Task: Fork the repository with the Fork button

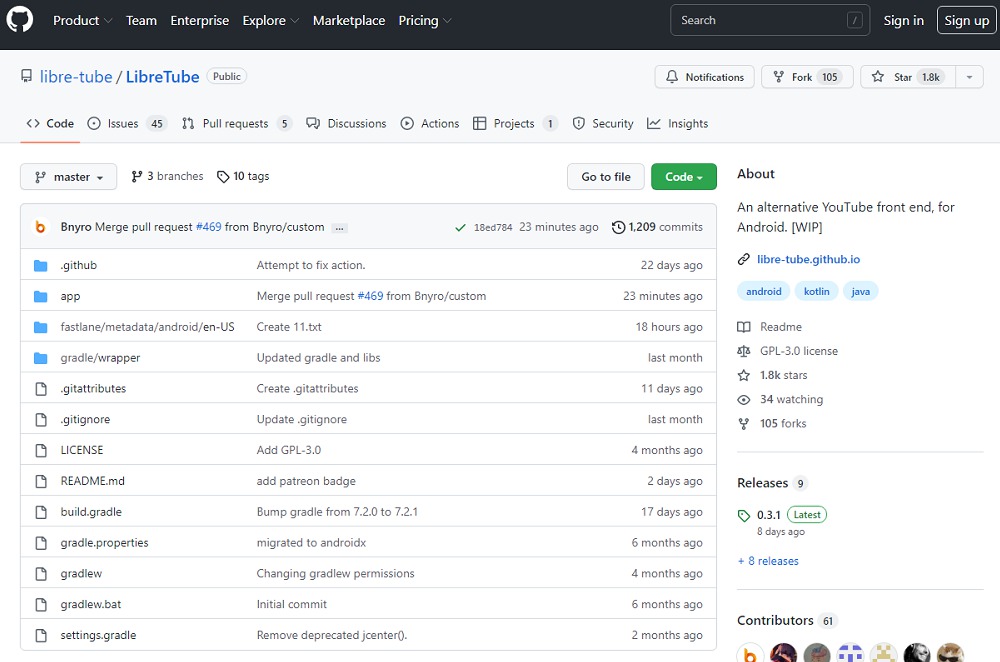Action: point(807,77)
